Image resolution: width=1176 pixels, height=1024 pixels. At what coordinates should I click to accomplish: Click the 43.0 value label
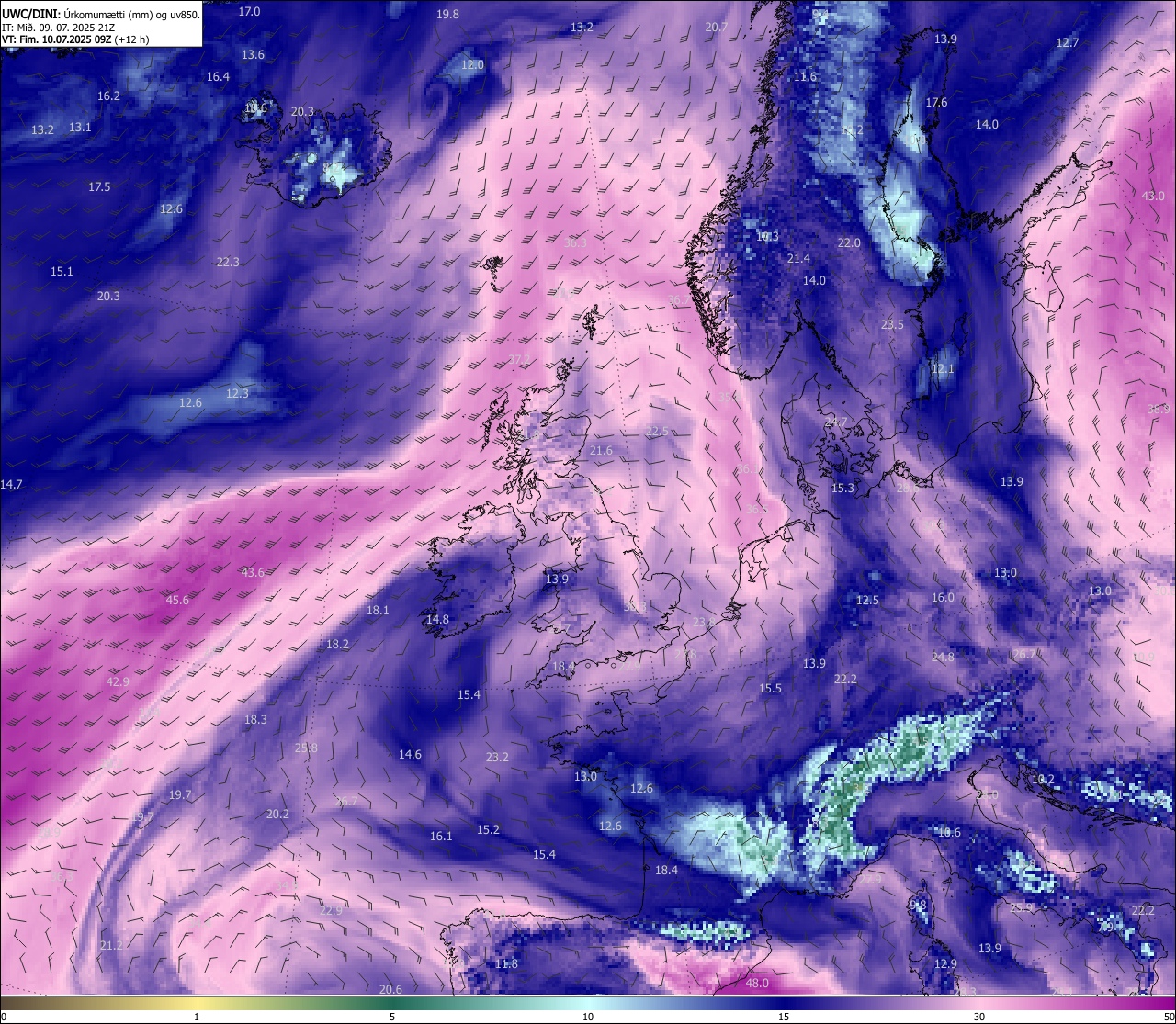1152,197
